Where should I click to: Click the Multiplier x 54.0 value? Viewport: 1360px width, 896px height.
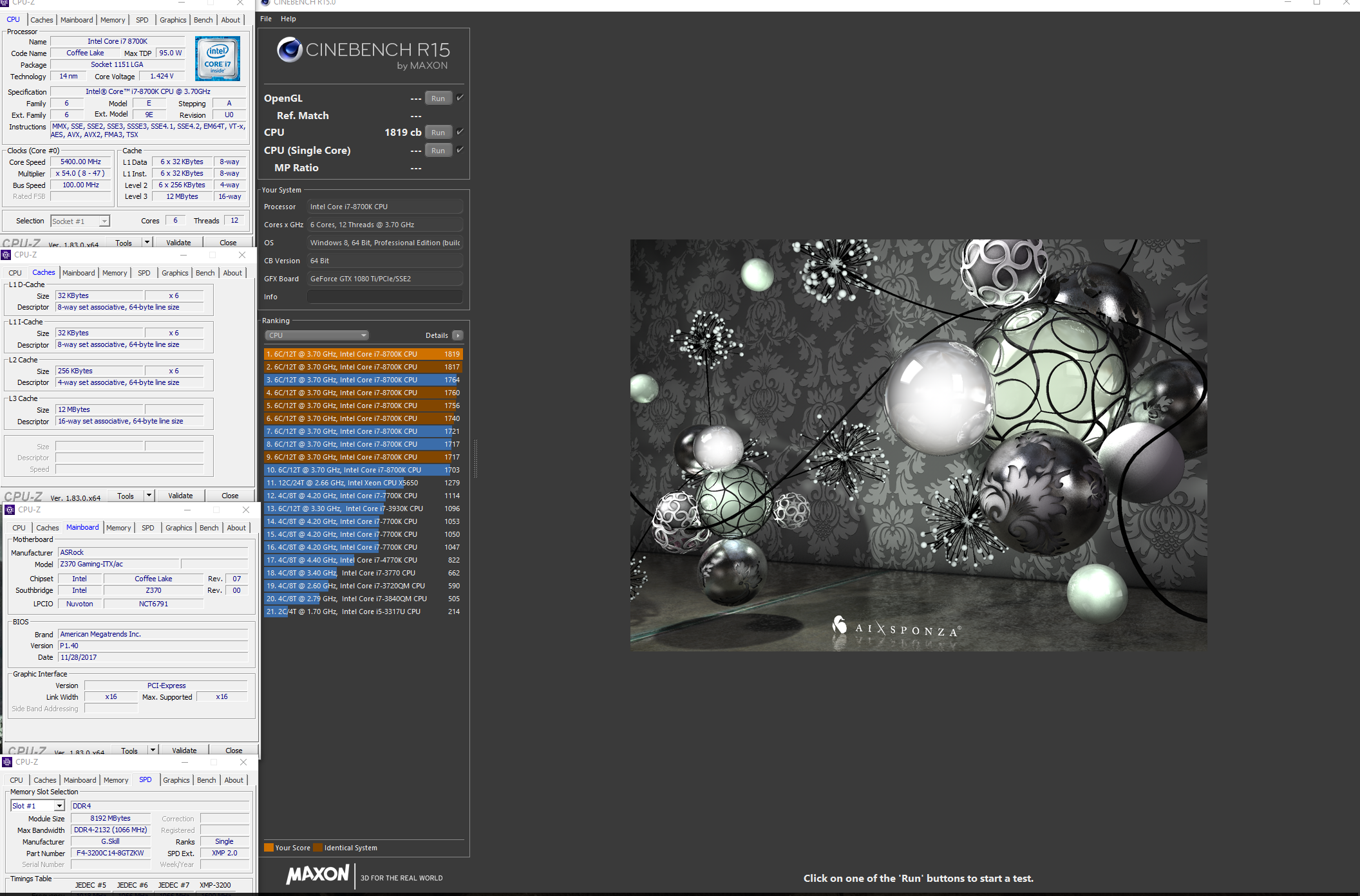80,174
